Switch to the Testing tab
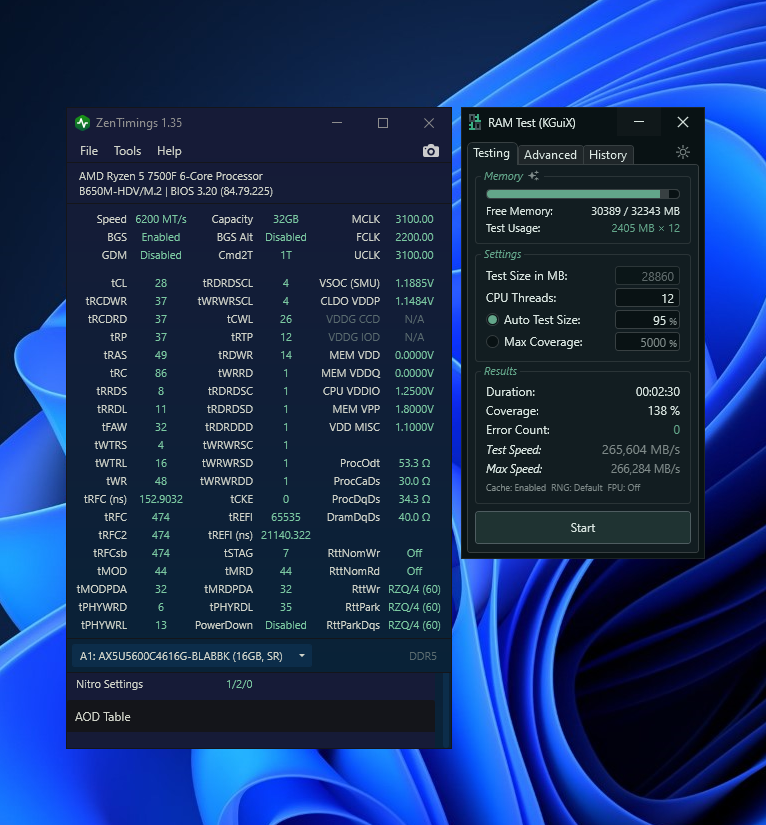This screenshot has height=825, width=766. tap(491, 153)
